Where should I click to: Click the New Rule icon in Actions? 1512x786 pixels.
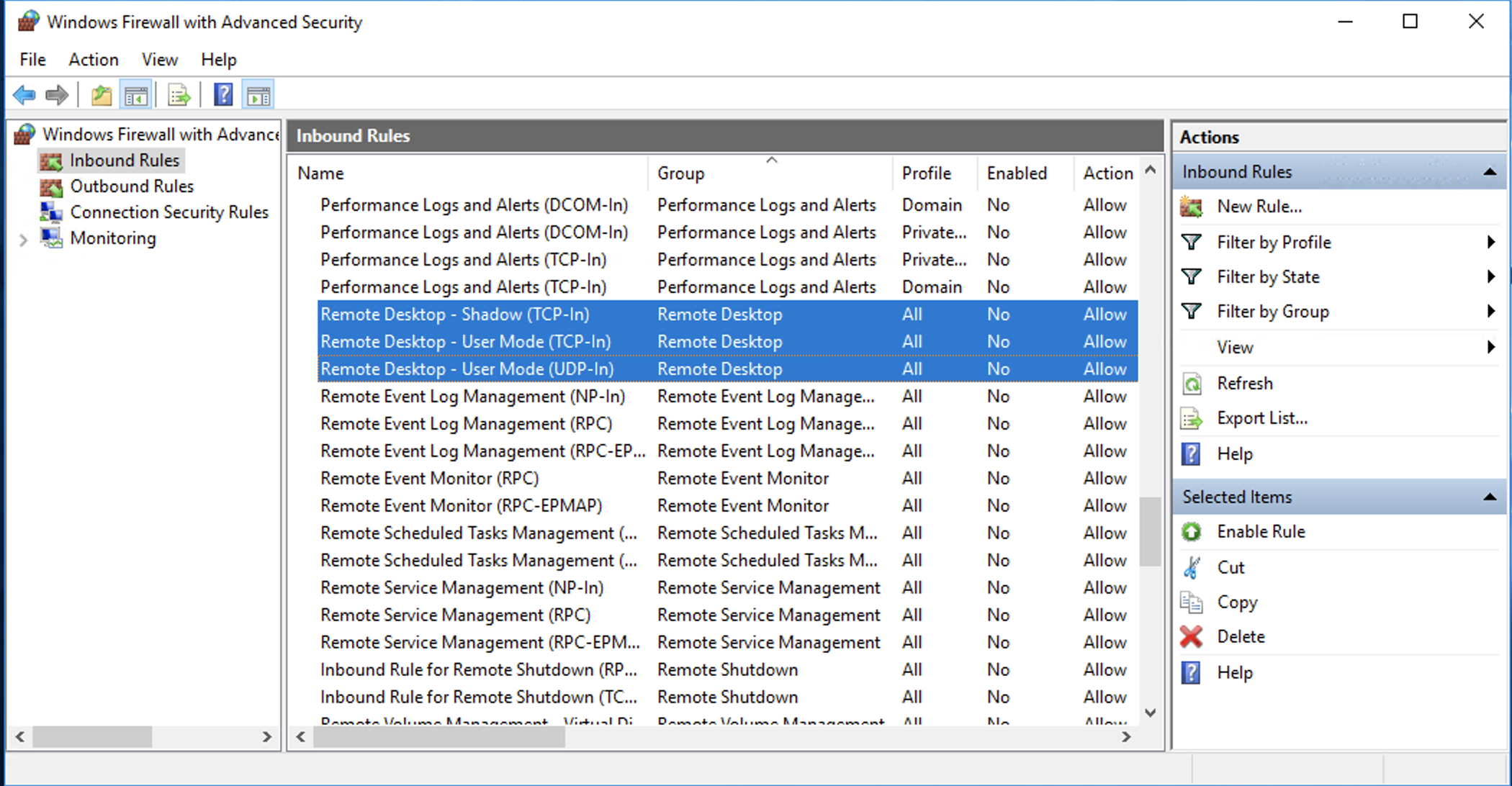coord(1192,207)
